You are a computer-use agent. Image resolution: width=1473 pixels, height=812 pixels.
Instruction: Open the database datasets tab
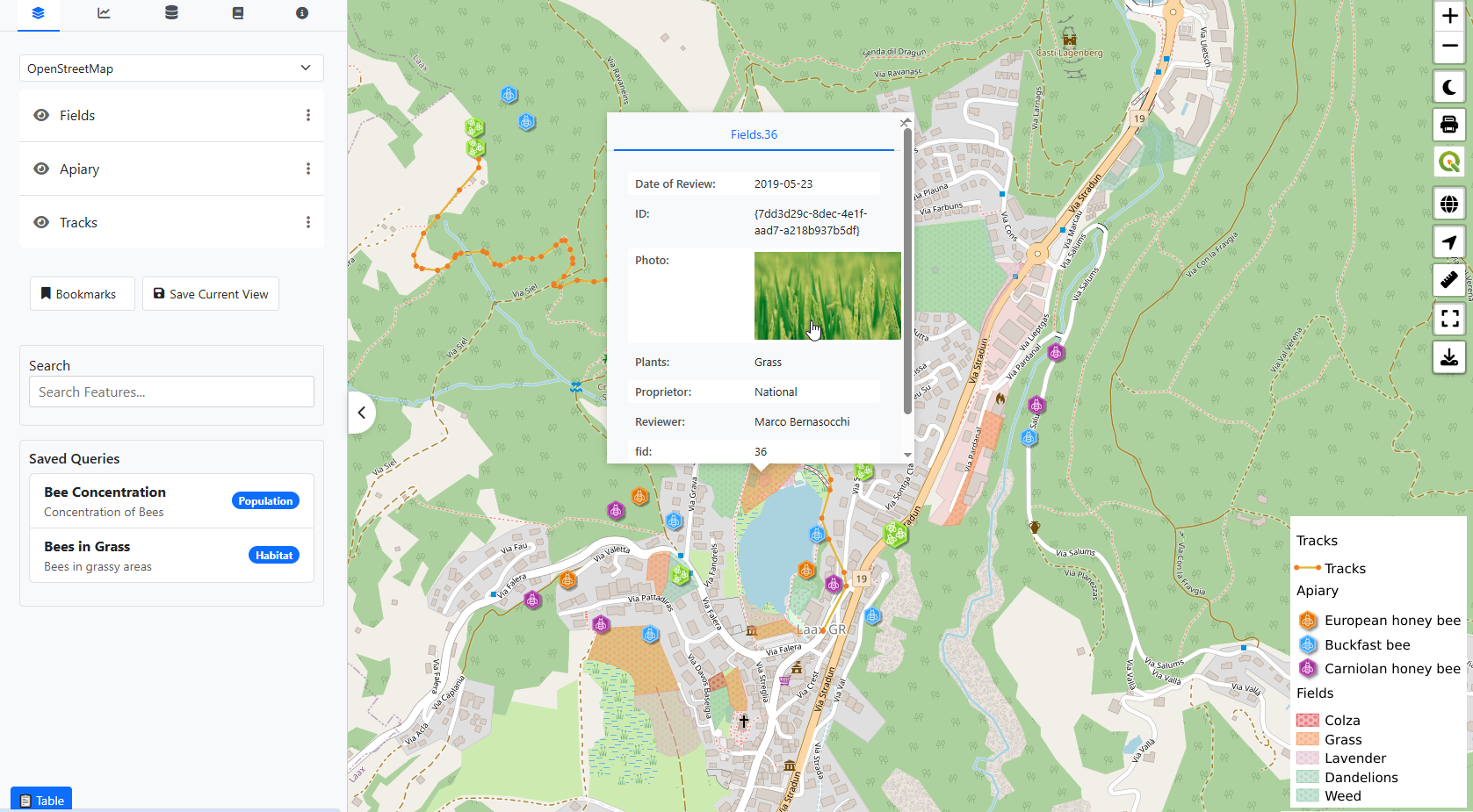point(171,13)
